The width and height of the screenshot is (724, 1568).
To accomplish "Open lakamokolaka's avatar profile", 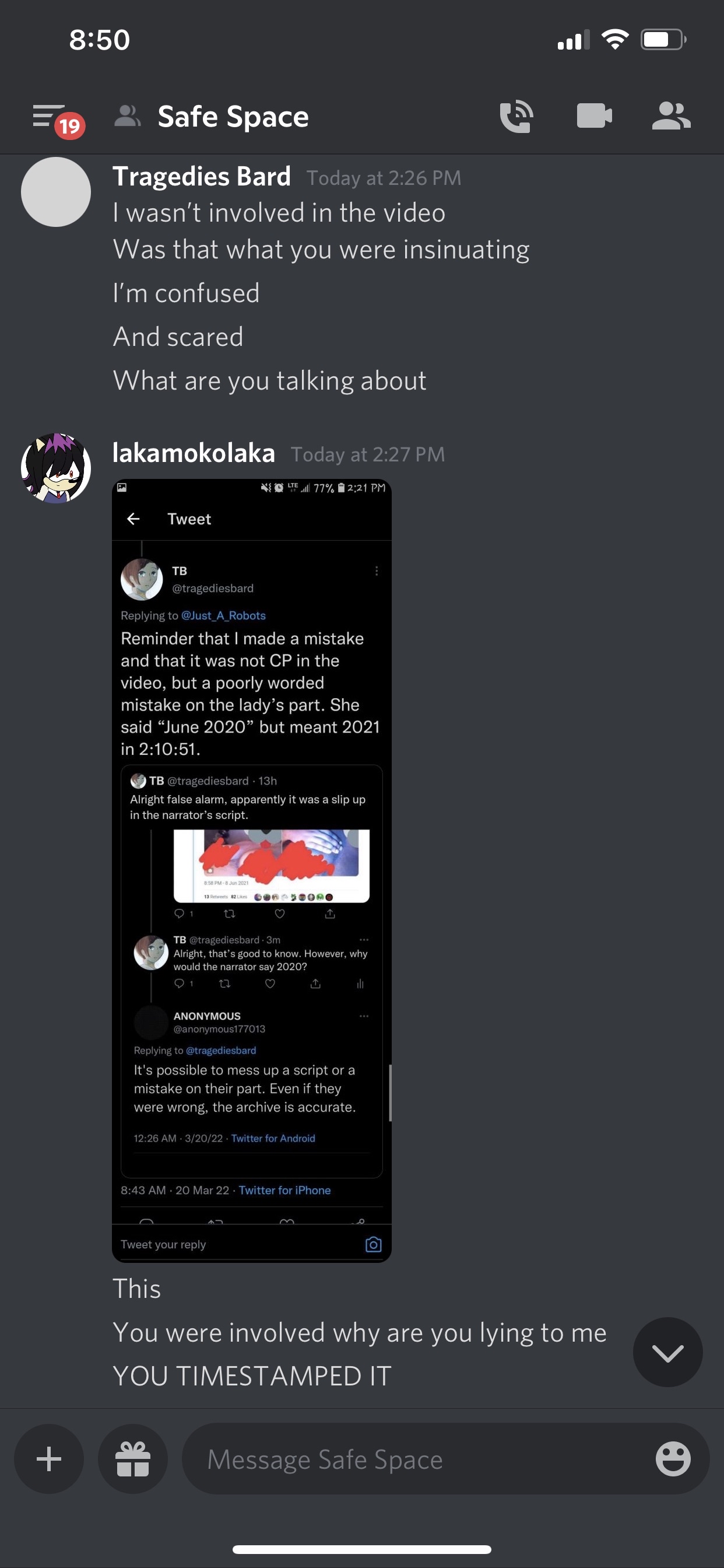I will coord(56,468).
